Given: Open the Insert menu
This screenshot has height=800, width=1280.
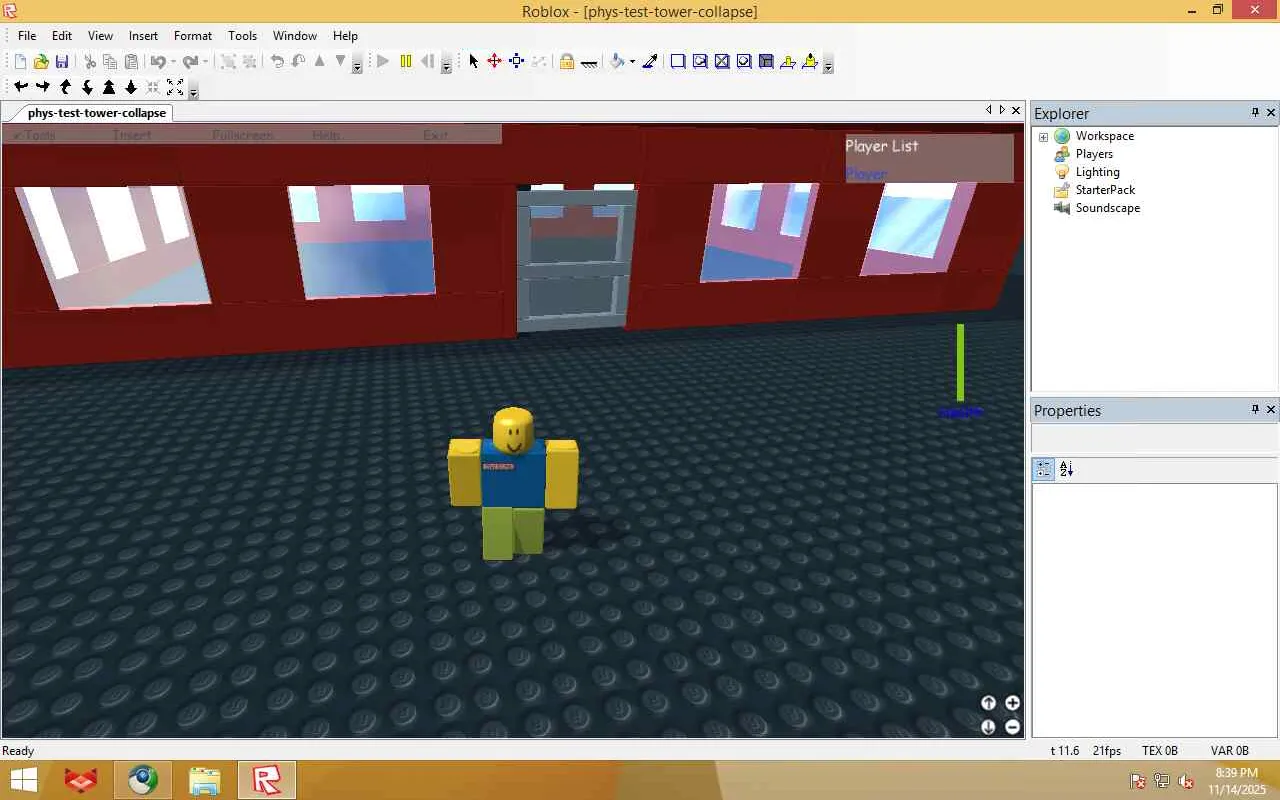Looking at the screenshot, I should tap(143, 36).
